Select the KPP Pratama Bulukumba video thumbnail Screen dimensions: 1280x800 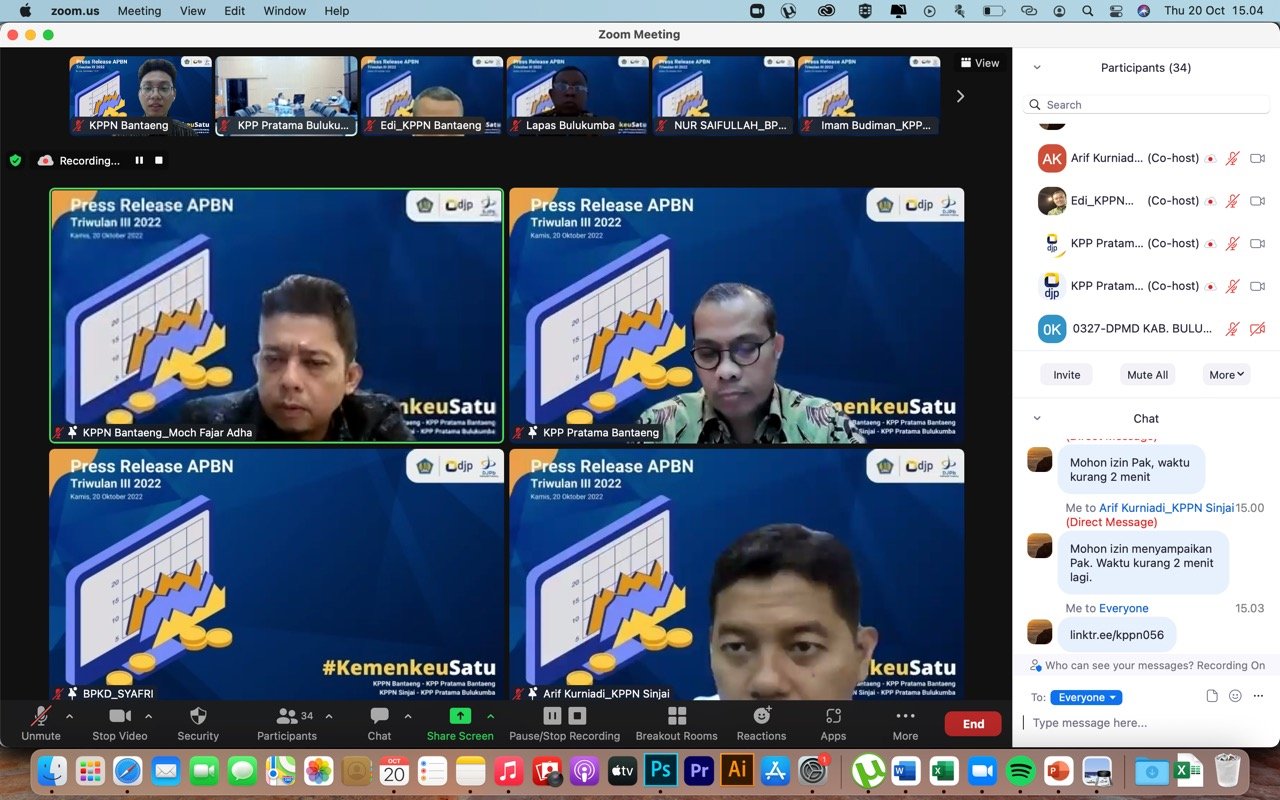[286, 95]
